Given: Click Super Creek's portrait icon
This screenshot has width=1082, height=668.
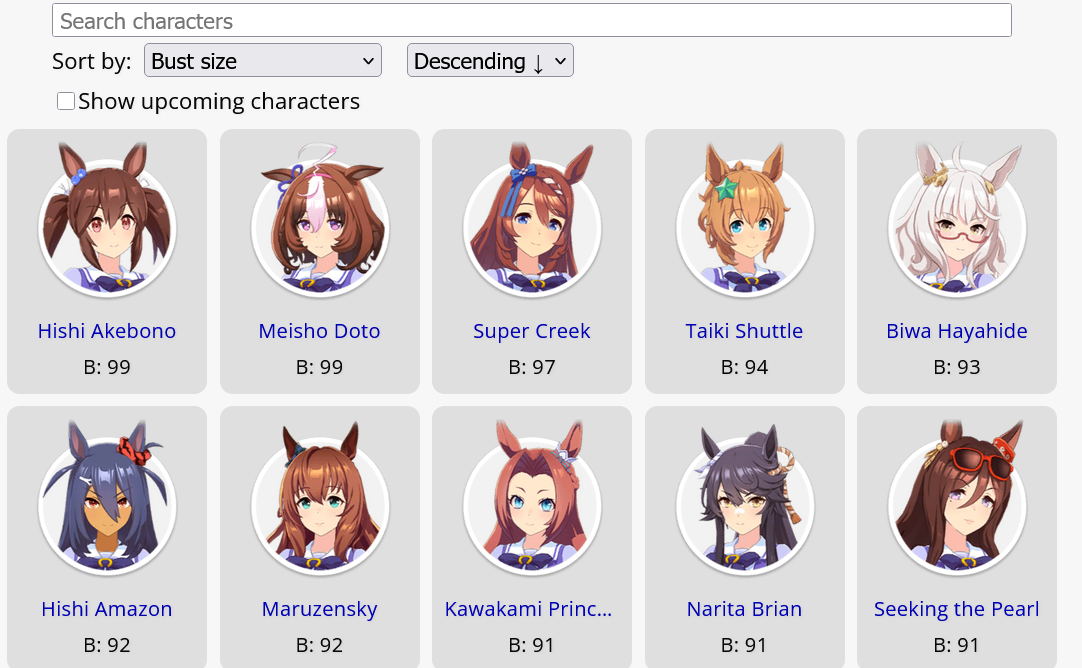Looking at the screenshot, I should 532,219.
